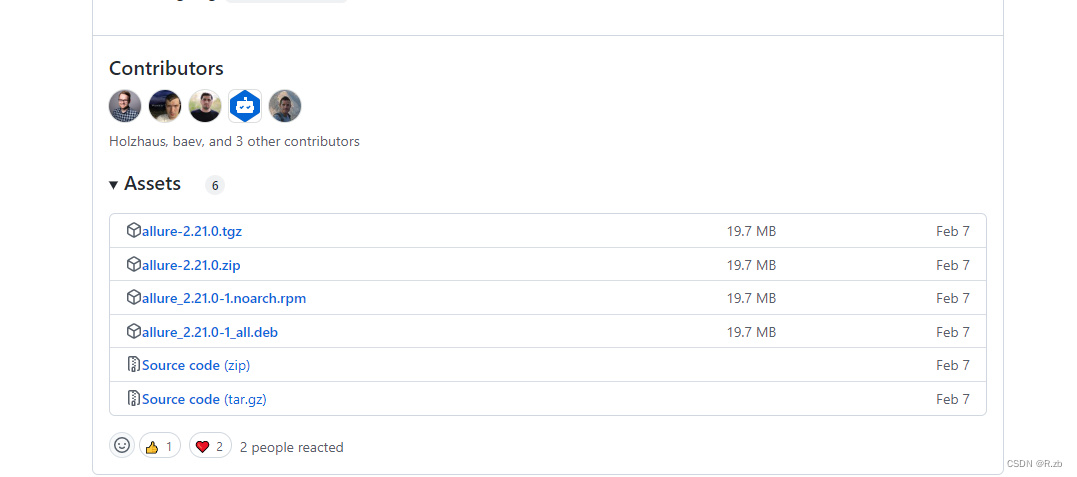The image size is (1077, 477).
Task: Click the package icon beside allure-2.21.0.zip
Action: pos(133,264)
